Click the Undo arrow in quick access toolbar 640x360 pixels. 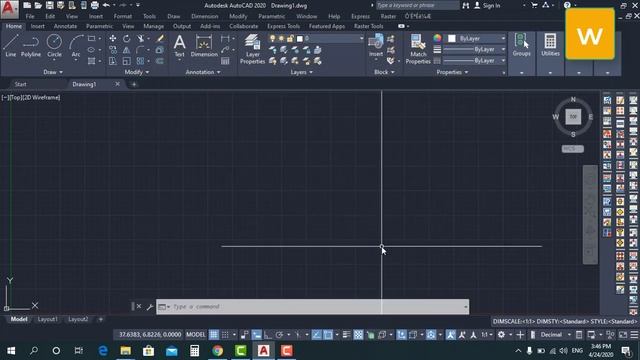click(x=106, y=5)
